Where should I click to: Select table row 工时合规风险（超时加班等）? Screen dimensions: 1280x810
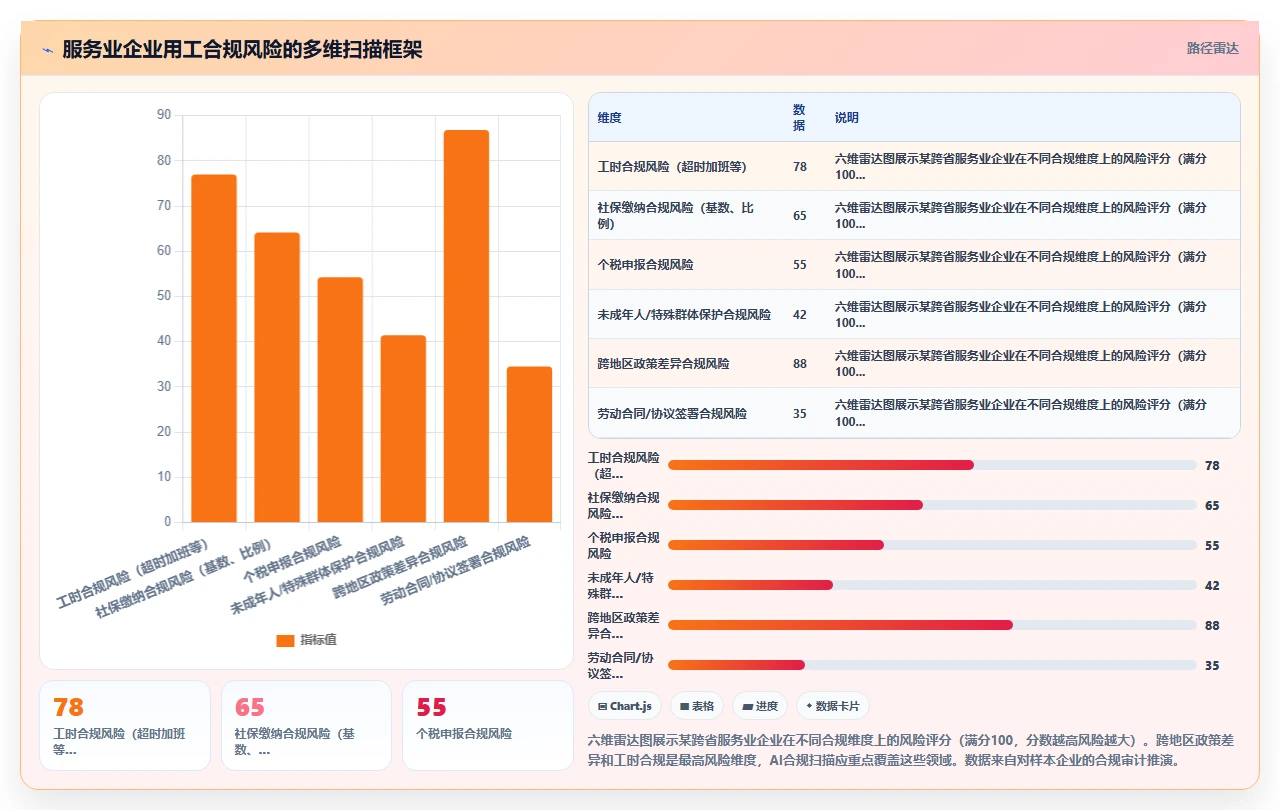click(x=914, y=166)
